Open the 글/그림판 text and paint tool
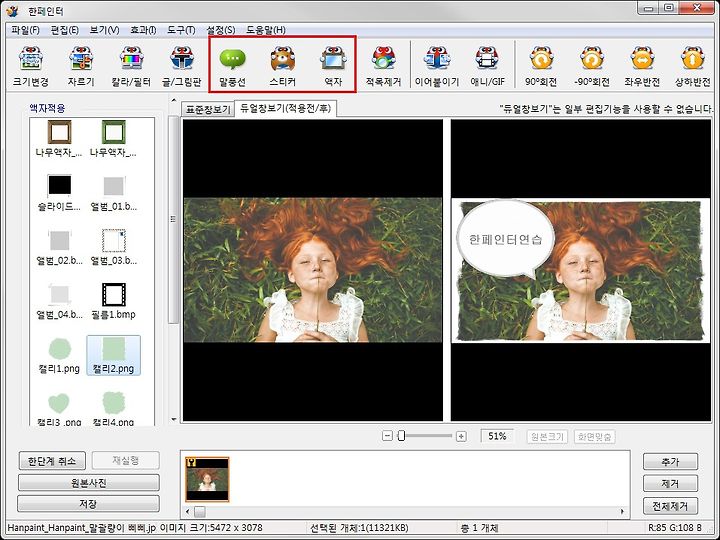Image resolution: width=720 pixels, height=540 pixels. pos(182,67)
